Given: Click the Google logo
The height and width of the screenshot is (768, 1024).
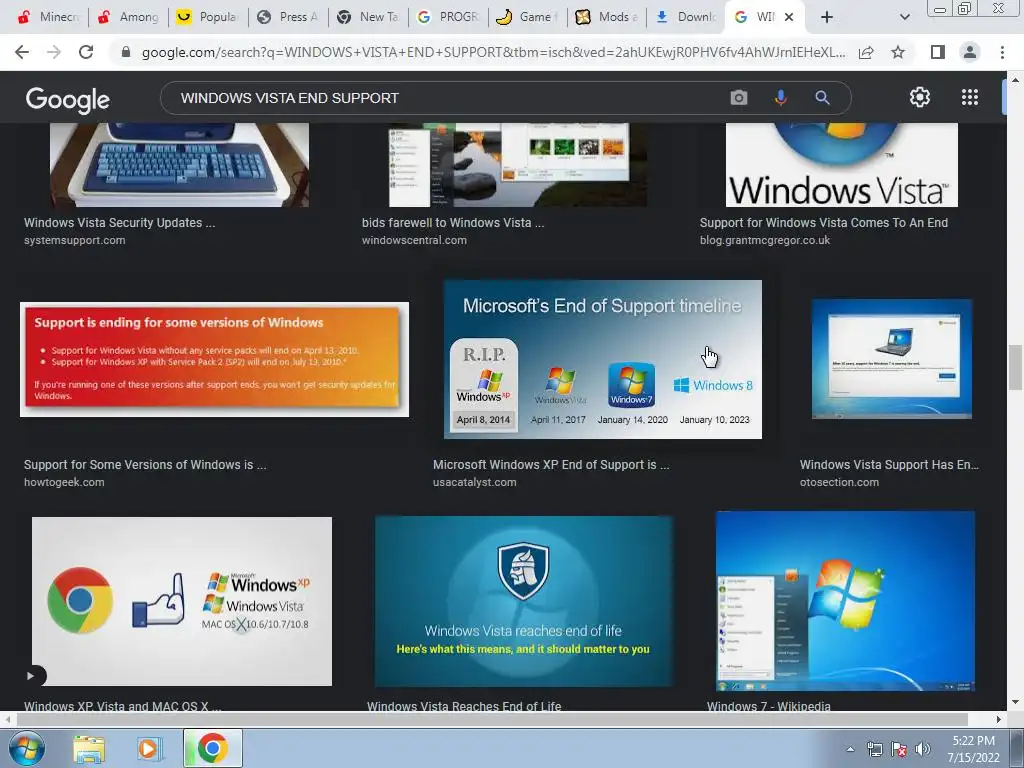Looking at the screenshot, I should [67, 99].
